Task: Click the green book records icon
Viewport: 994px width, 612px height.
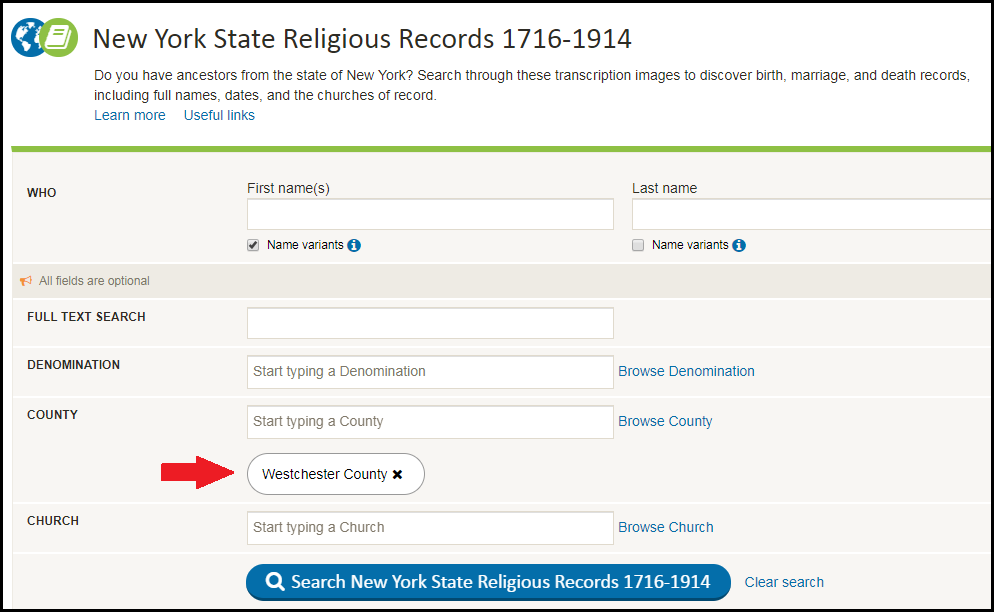Action: coord(60,38)
